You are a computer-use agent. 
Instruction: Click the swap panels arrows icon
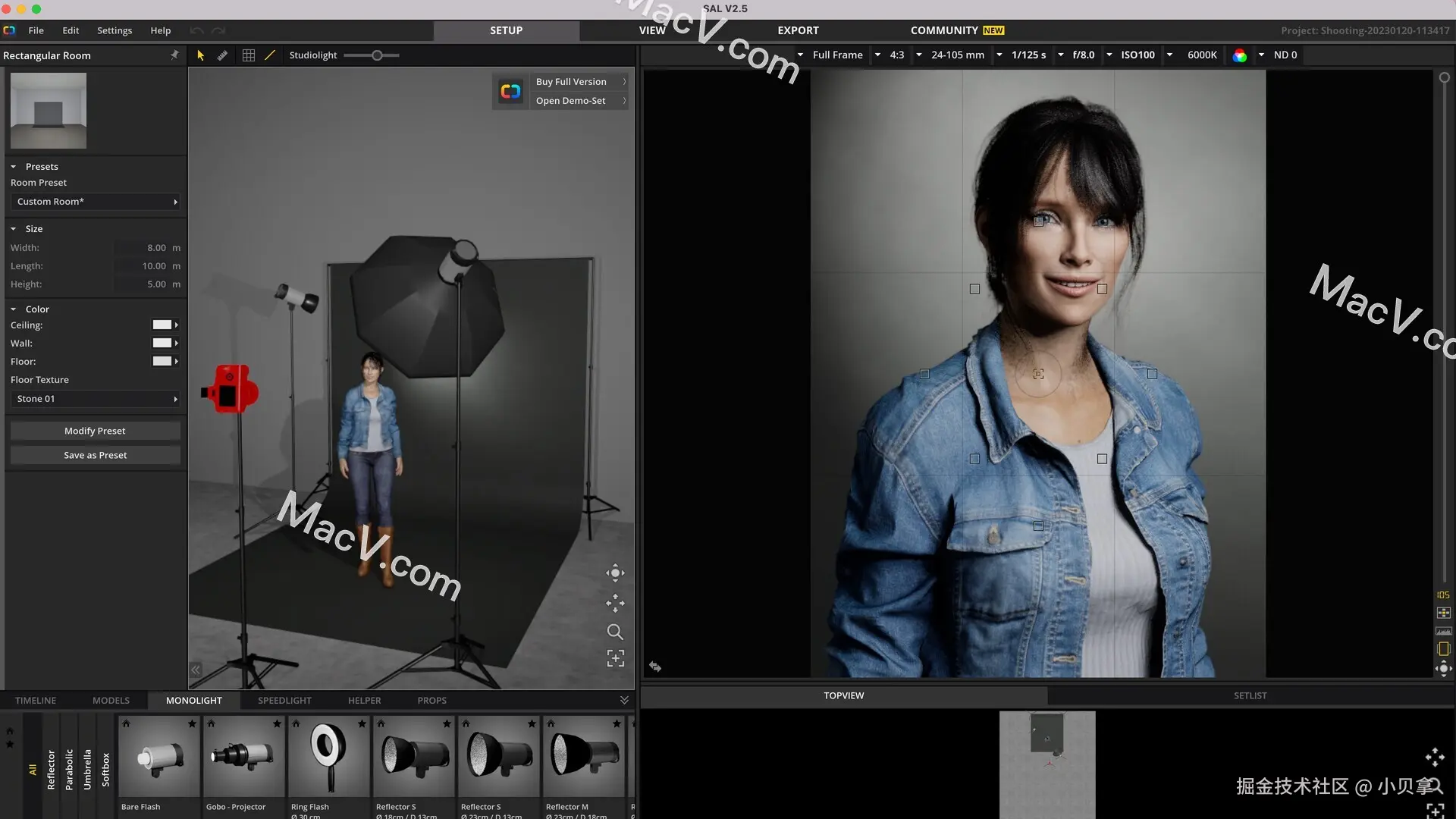pyautogui.click(x=655, y=667)
